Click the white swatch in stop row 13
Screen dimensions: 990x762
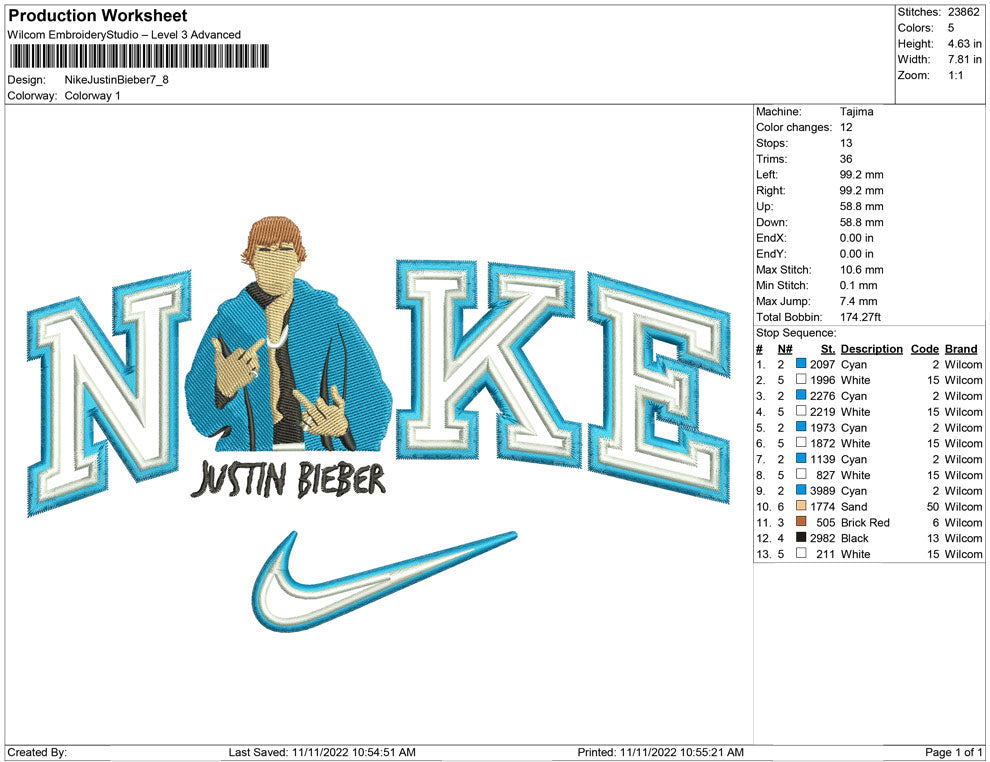pos(801,553)
